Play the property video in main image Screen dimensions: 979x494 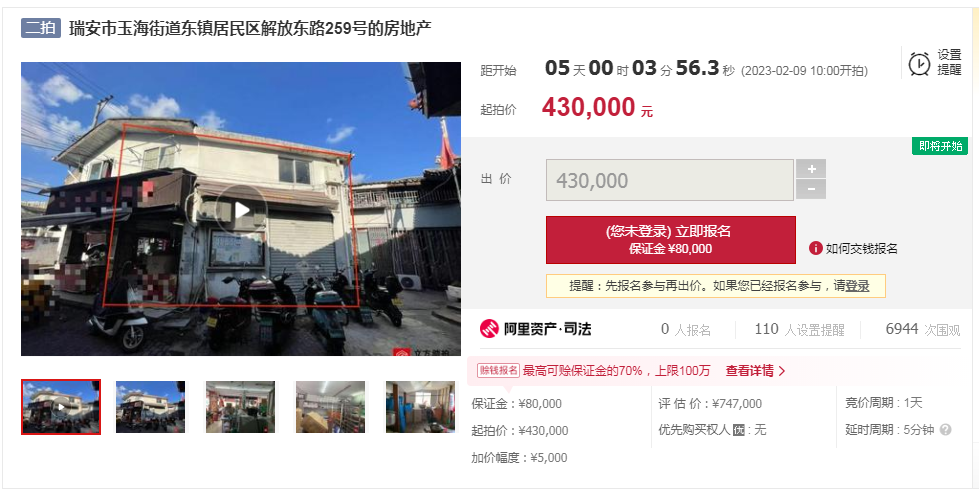tap(242, 210)
